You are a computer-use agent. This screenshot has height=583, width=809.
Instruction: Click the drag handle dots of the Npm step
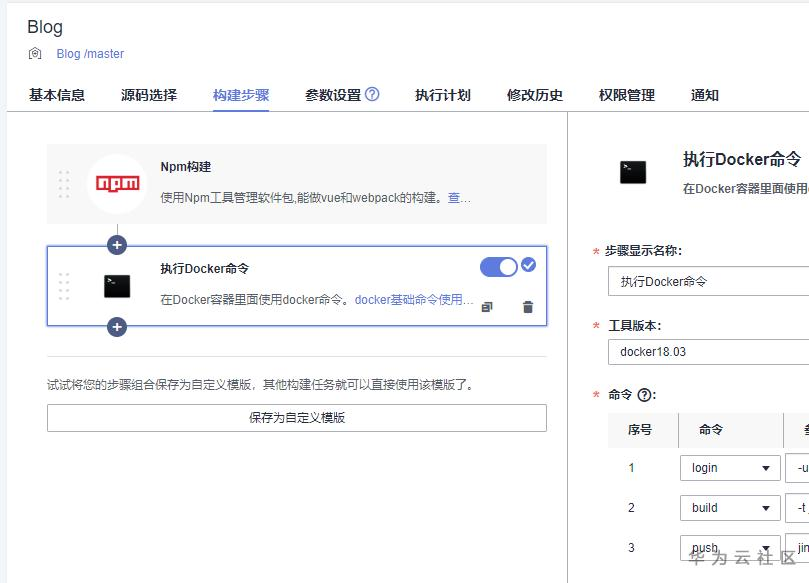[65, 182]
